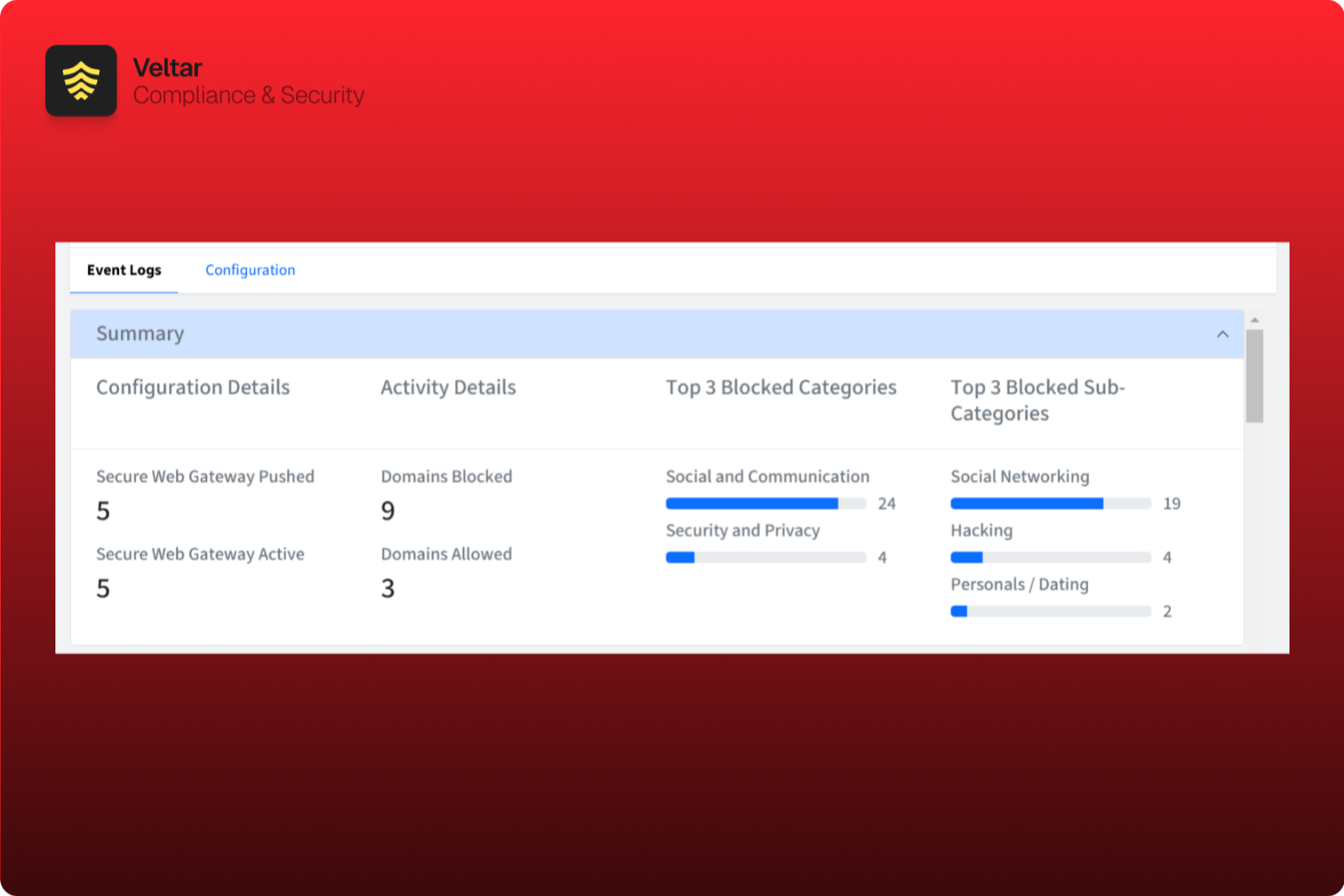Switch to the Configuration tab
Viewport: 1344px width, 896px height.
point(250,270)
